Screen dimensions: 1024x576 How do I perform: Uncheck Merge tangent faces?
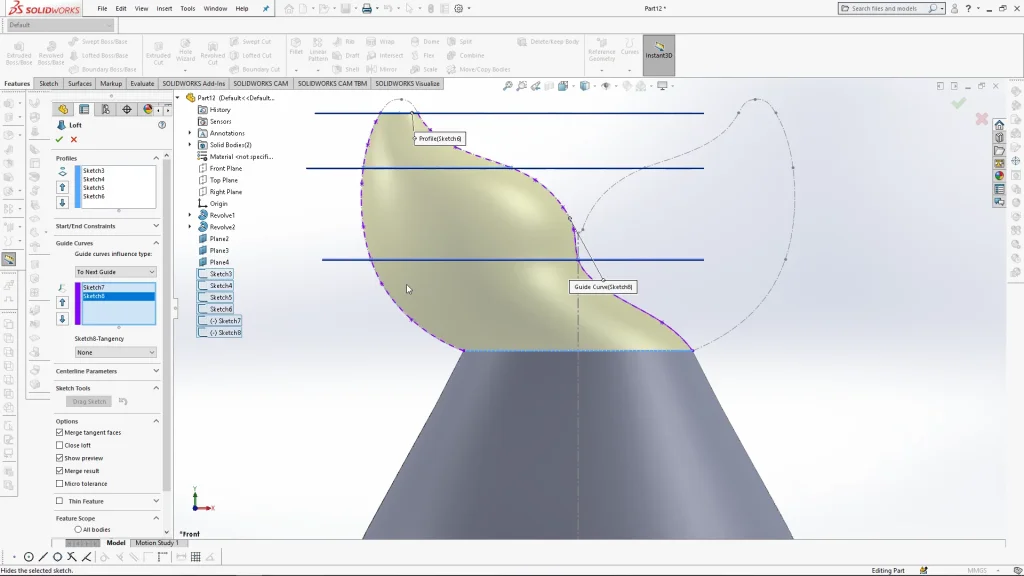point(60,433)
